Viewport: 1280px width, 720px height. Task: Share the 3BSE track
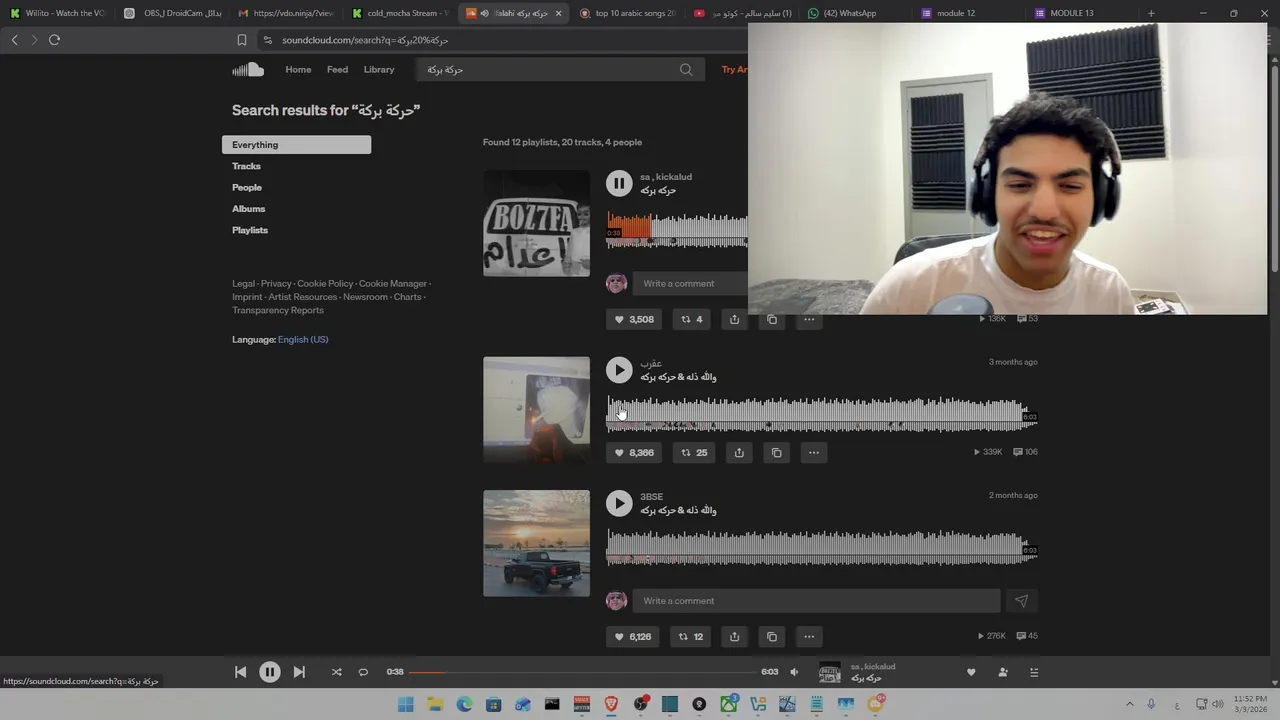pos(734,636)
